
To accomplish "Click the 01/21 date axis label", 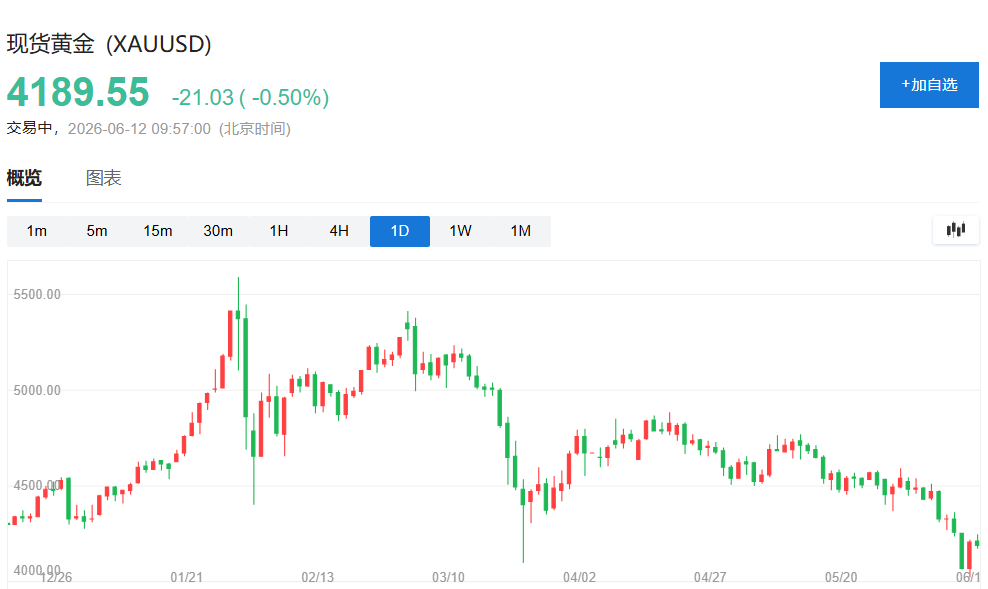I will (187, 577).
